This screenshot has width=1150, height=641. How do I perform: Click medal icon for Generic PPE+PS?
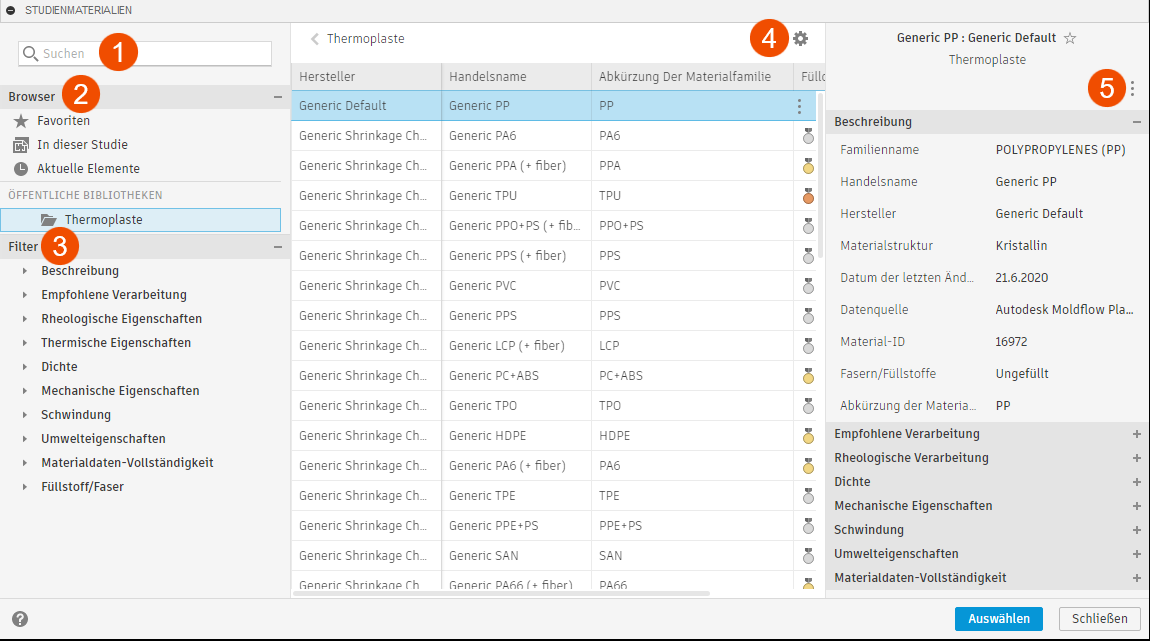coord(808,526)
